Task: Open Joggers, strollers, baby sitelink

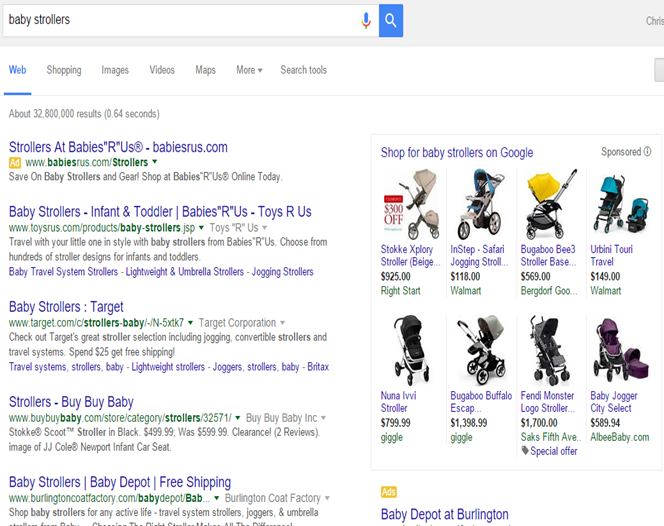Action: pyautogui.click(x=256, y=367)
